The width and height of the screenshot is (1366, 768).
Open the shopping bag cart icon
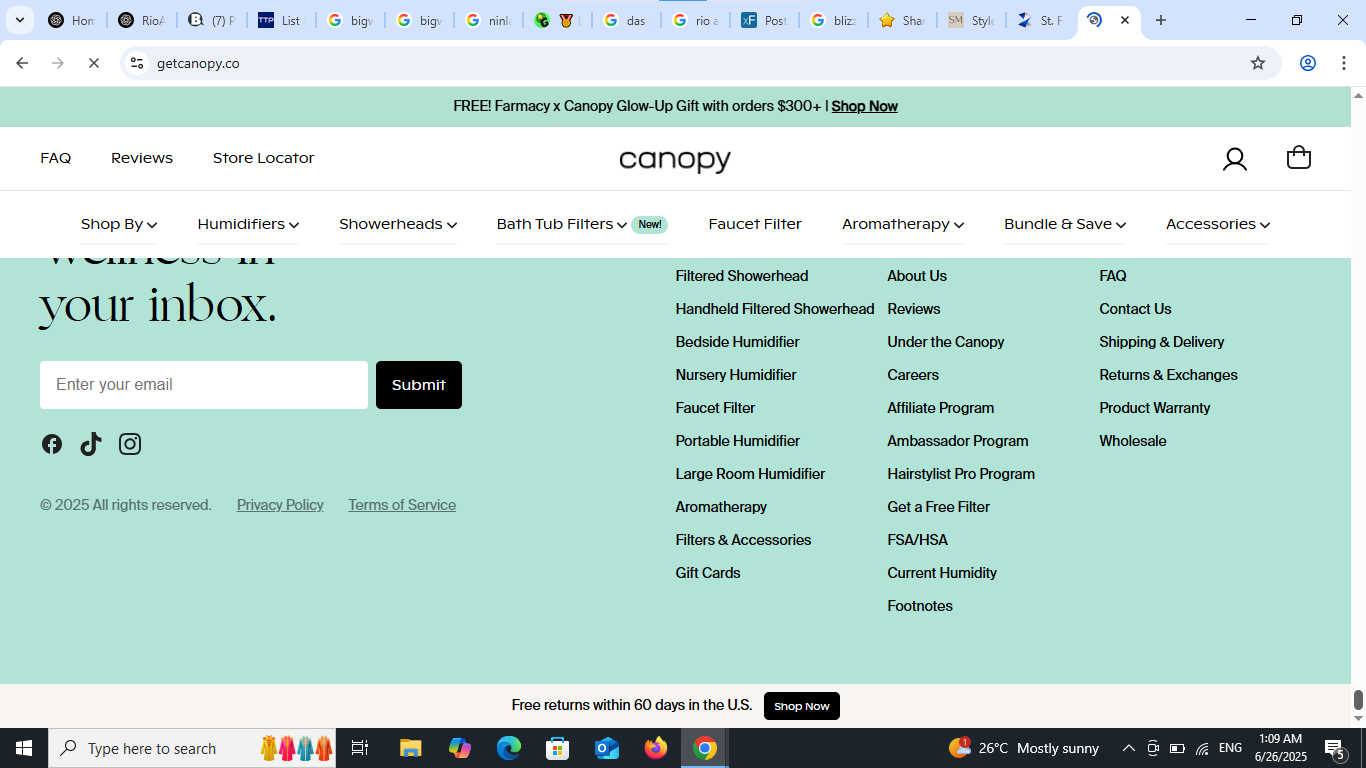1299,158
